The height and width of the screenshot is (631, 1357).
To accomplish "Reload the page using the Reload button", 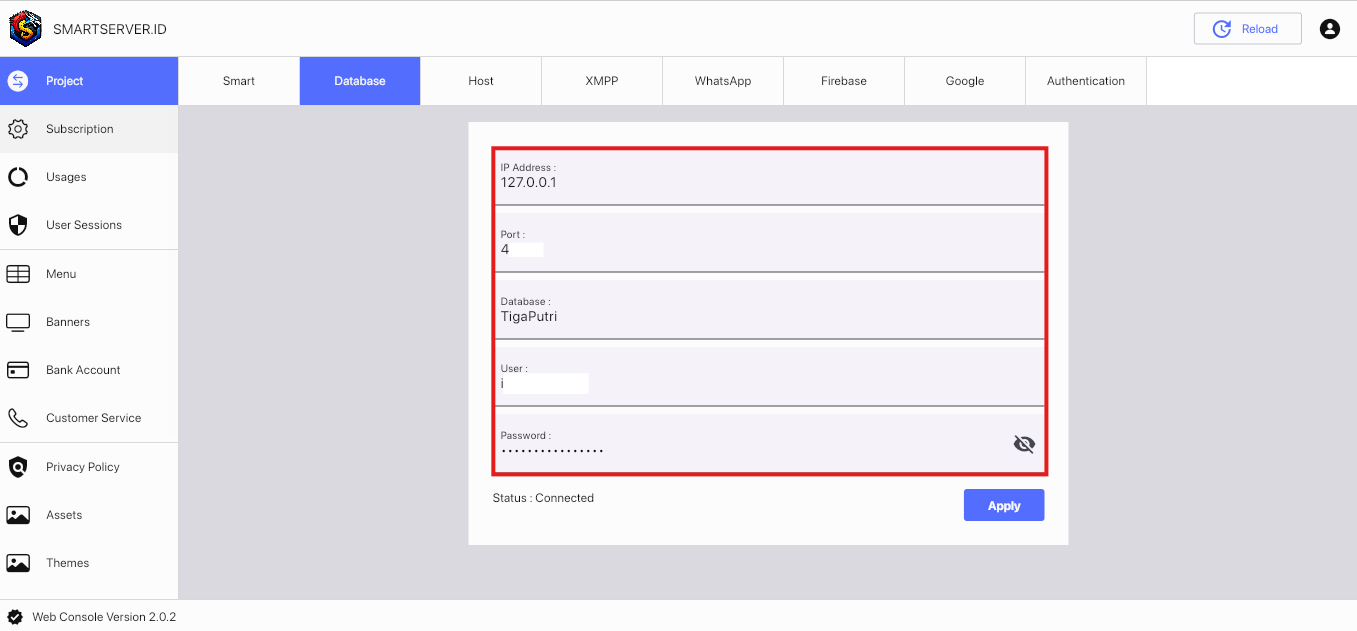I will tap(1247, 28).
